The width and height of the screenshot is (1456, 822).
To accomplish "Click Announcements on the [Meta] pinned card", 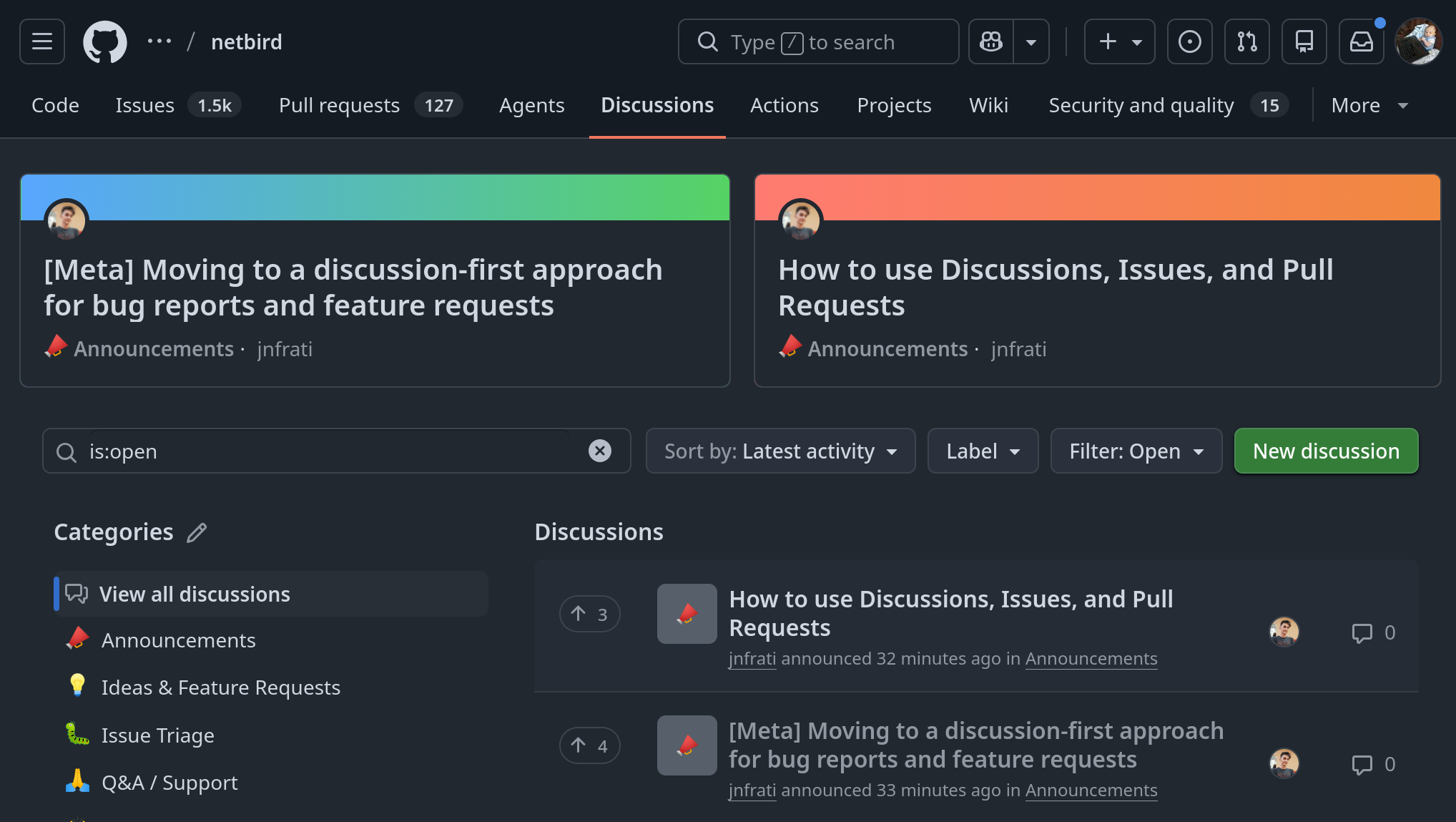I will [154, 348].
